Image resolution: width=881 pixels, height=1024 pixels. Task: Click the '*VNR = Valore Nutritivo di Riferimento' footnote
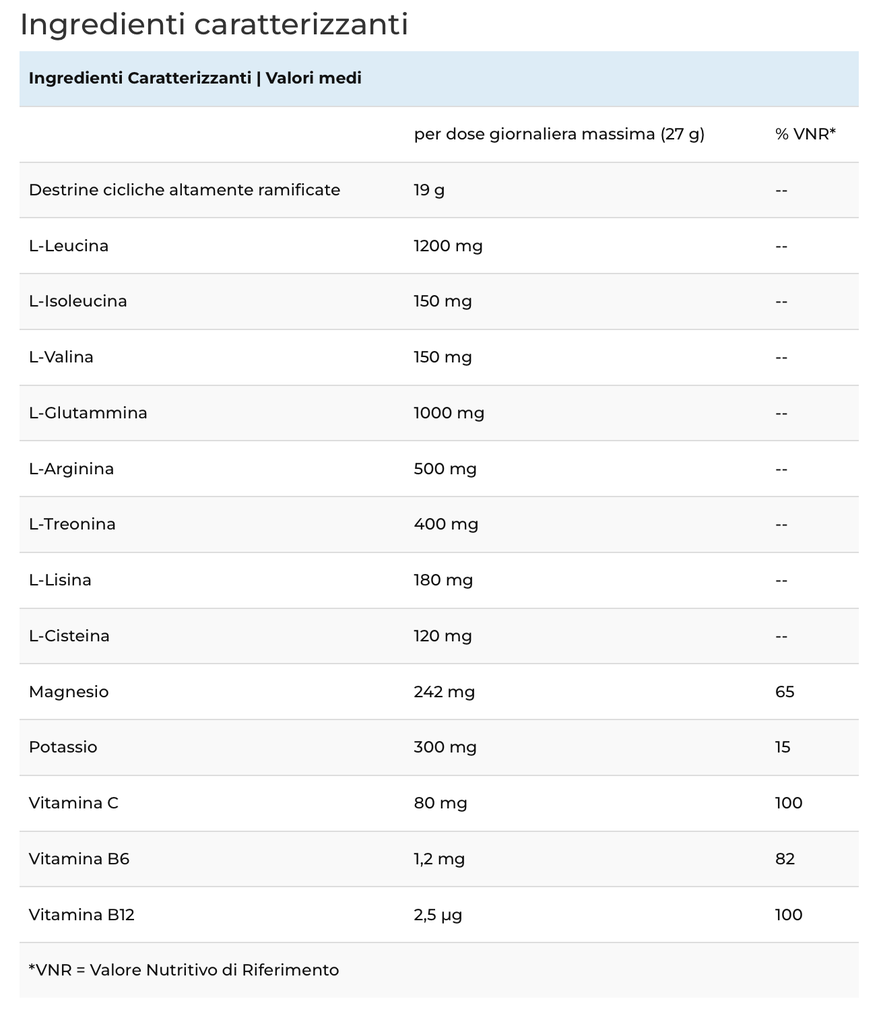point(184,970)
